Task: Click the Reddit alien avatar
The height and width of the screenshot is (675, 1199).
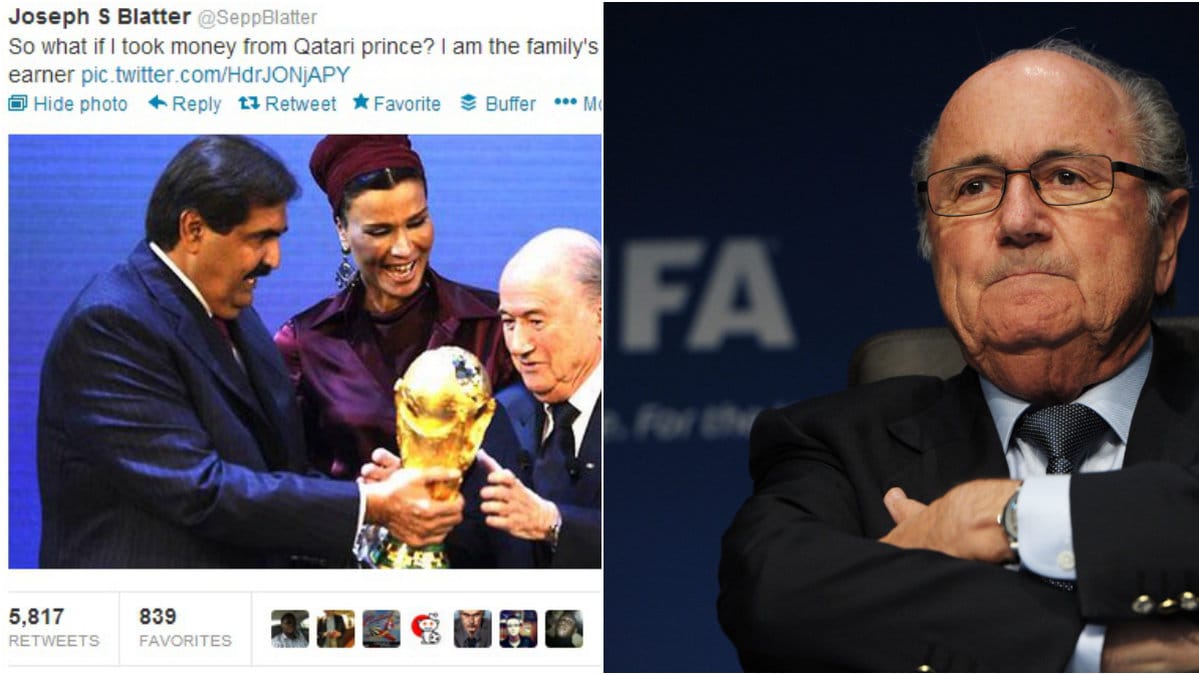Action: (427, 628)
